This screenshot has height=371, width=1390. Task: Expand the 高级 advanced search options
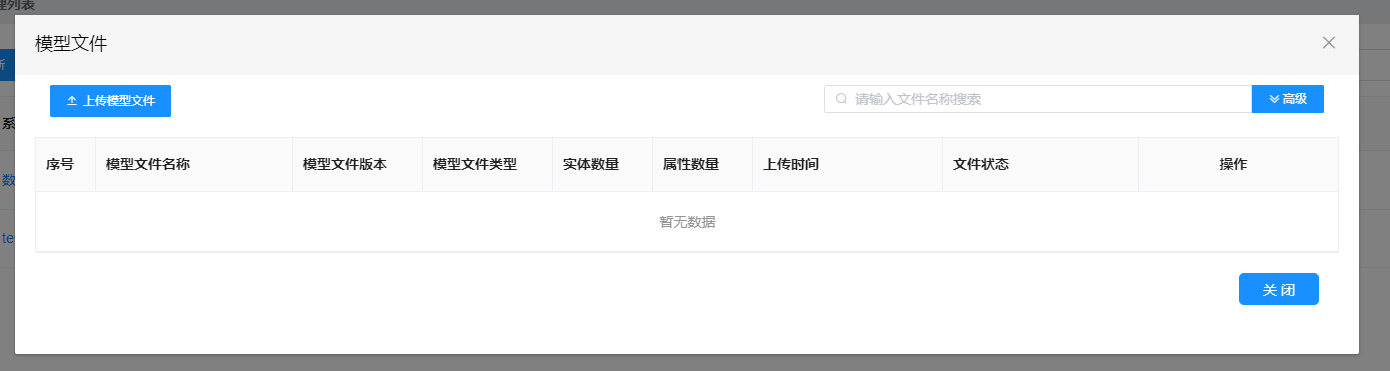1288,99
